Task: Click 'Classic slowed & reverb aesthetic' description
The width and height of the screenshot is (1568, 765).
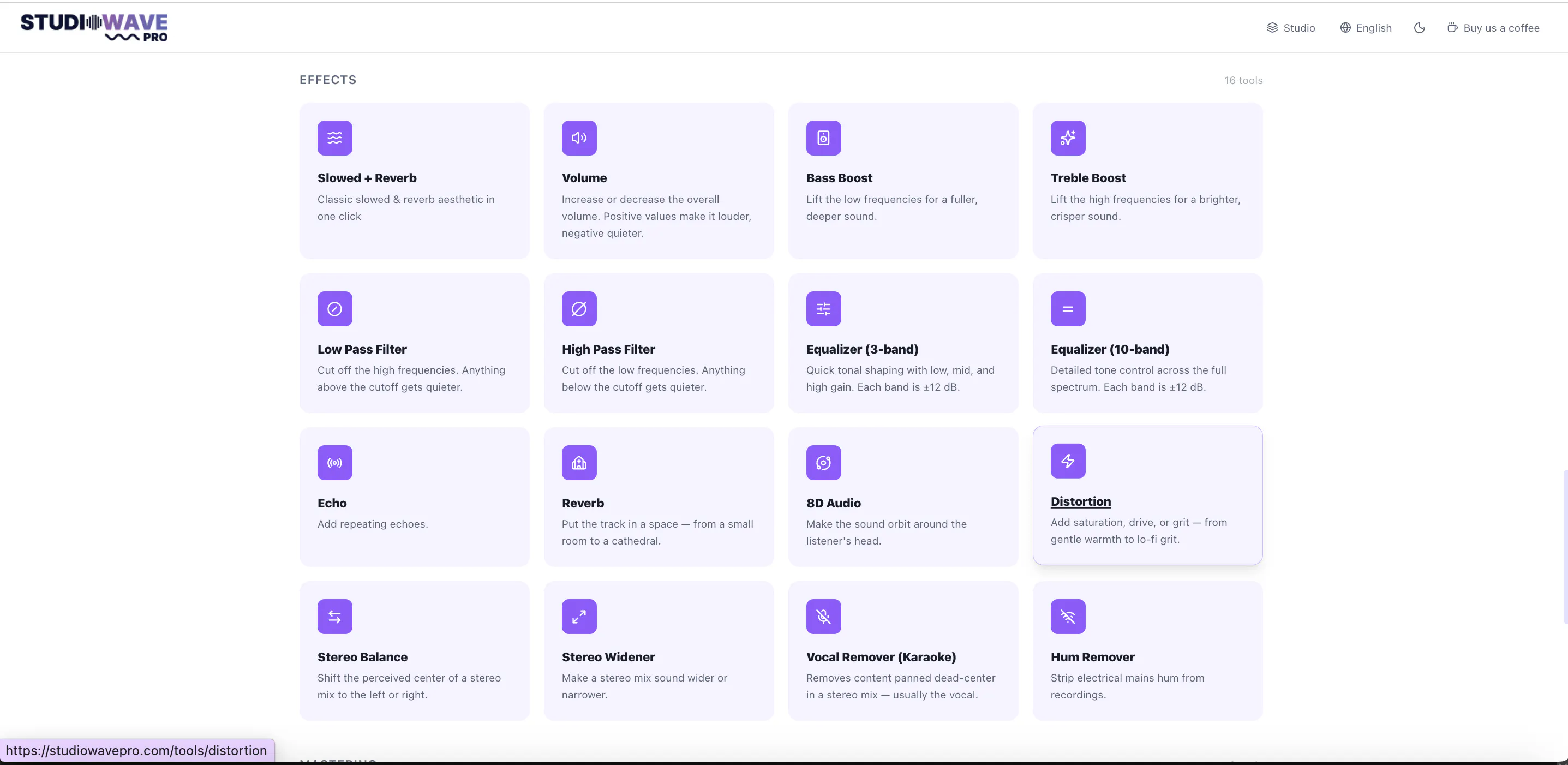Action: coord(406,208)
